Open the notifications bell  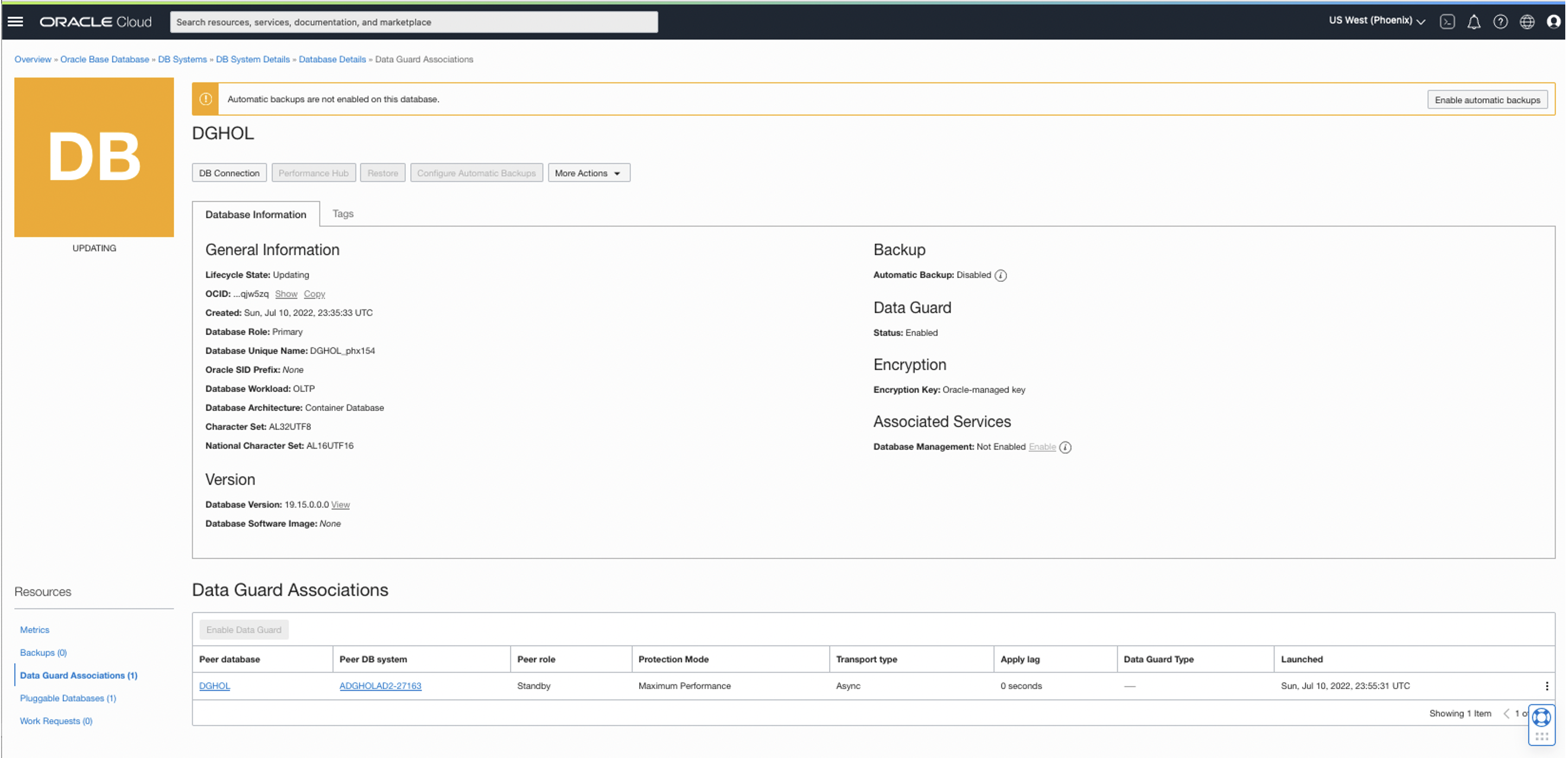[1474, 22]
